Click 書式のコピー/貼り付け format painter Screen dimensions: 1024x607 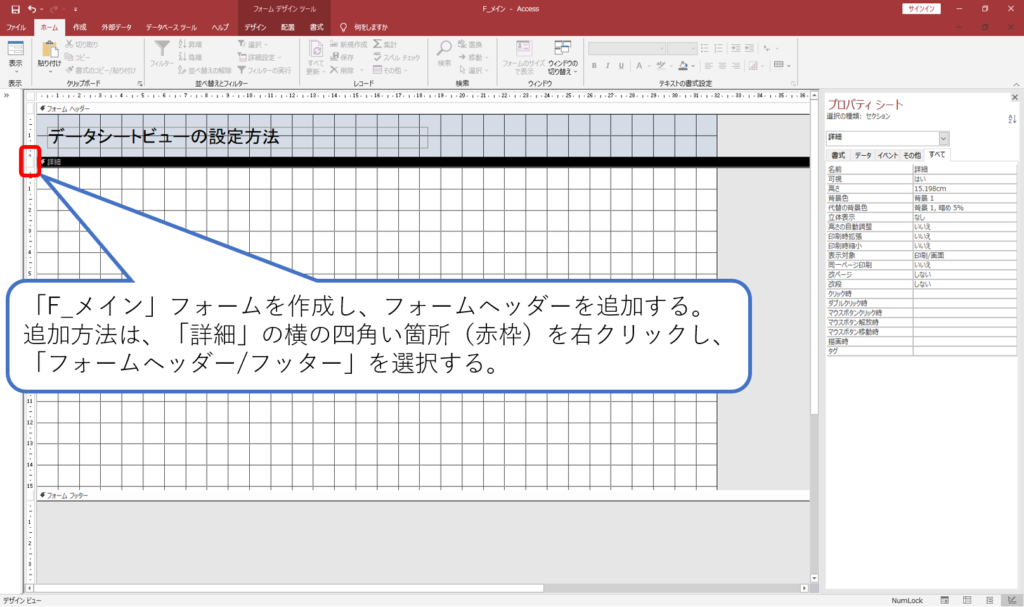coord(101,70)
